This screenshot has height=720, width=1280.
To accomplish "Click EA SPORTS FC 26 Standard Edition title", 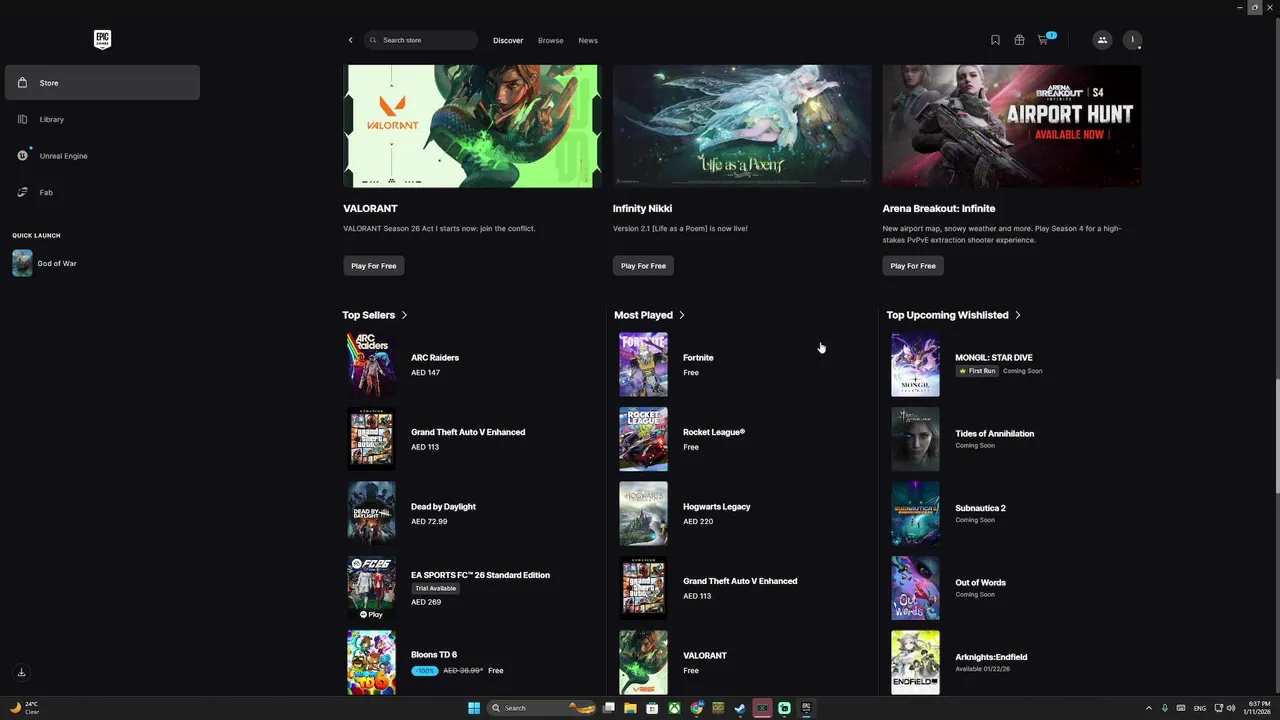I will 480,575.
